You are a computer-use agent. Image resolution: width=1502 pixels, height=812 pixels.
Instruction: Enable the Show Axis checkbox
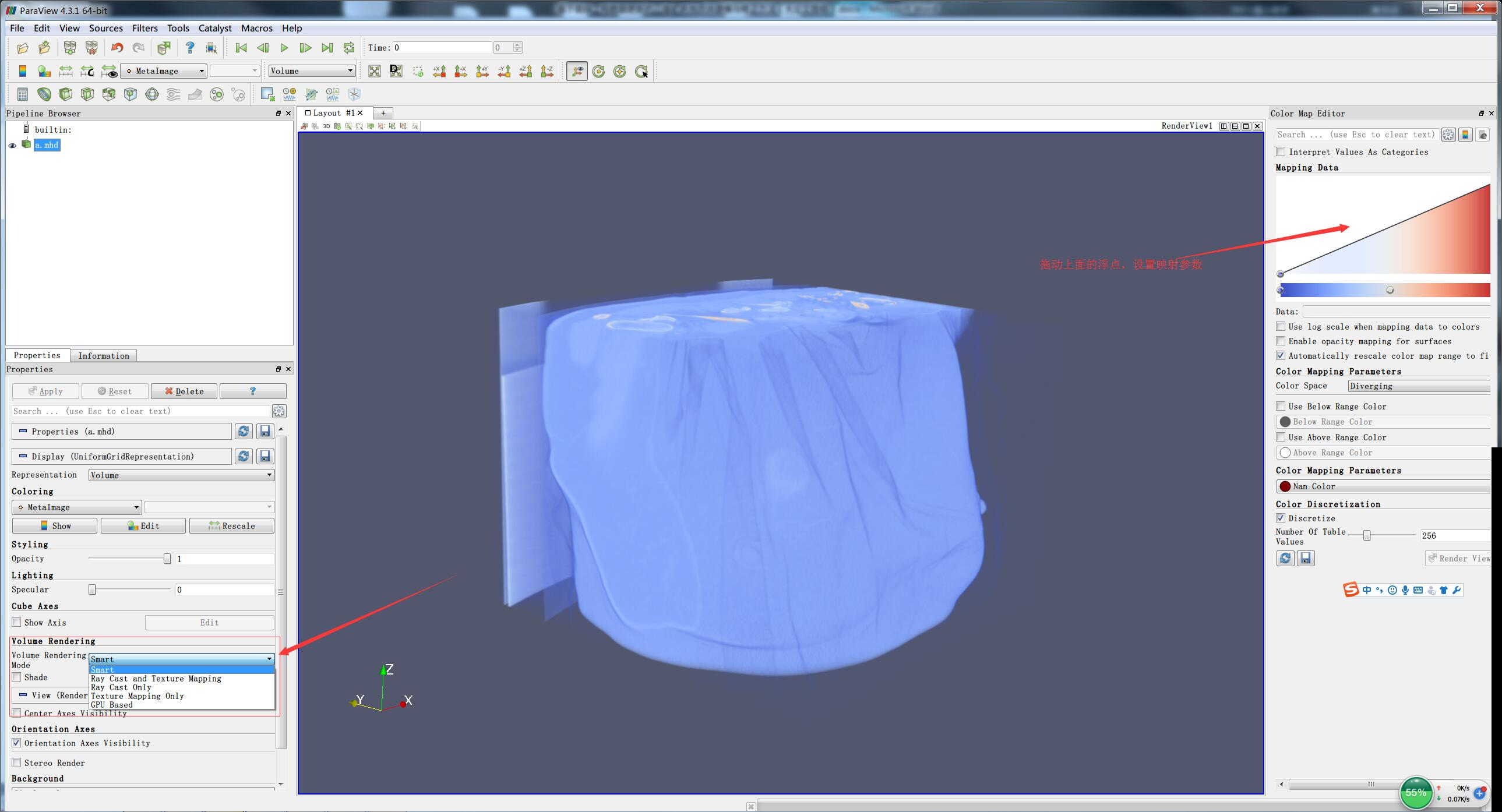(17, 623)
